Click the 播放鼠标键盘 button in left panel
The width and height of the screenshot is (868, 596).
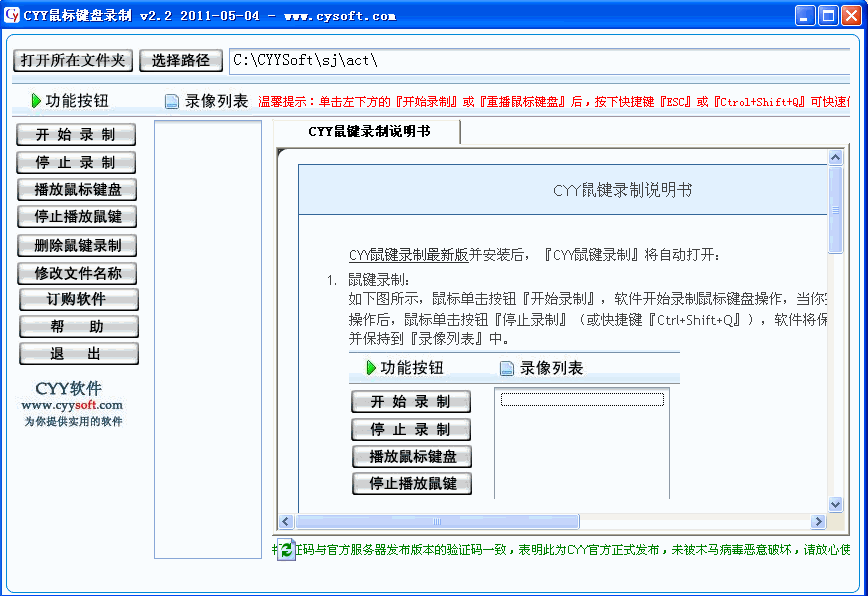[77, 189]
